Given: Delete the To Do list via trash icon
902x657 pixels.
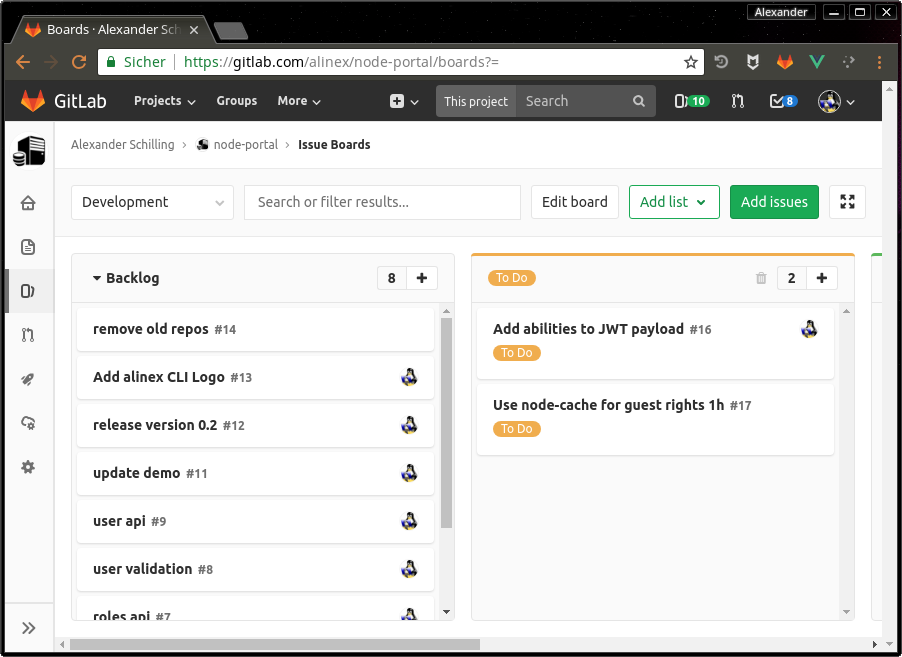Looking at the screenshot, I should 760,278.
